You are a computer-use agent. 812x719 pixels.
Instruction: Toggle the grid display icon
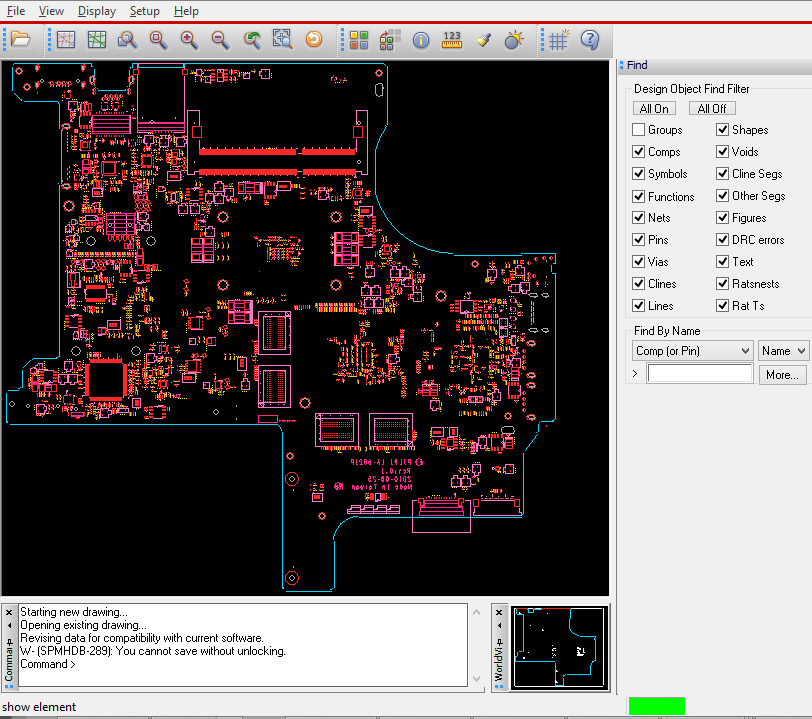[x=559, y=40]
